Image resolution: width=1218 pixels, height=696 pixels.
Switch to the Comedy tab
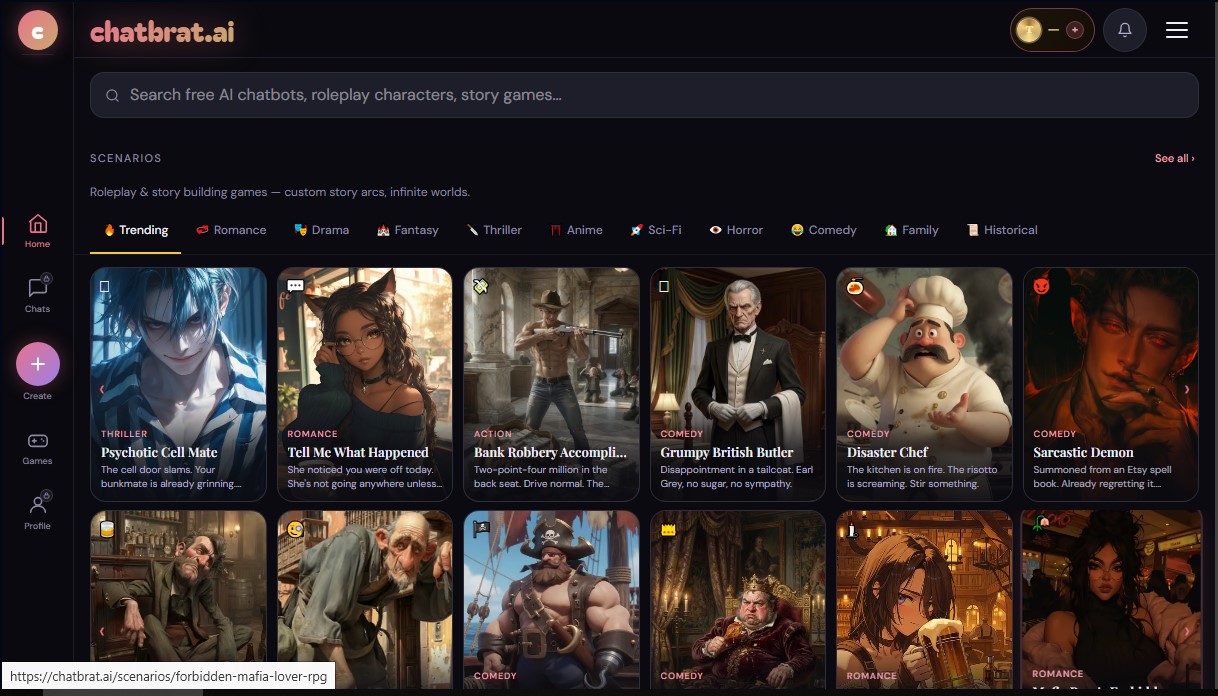823,230
